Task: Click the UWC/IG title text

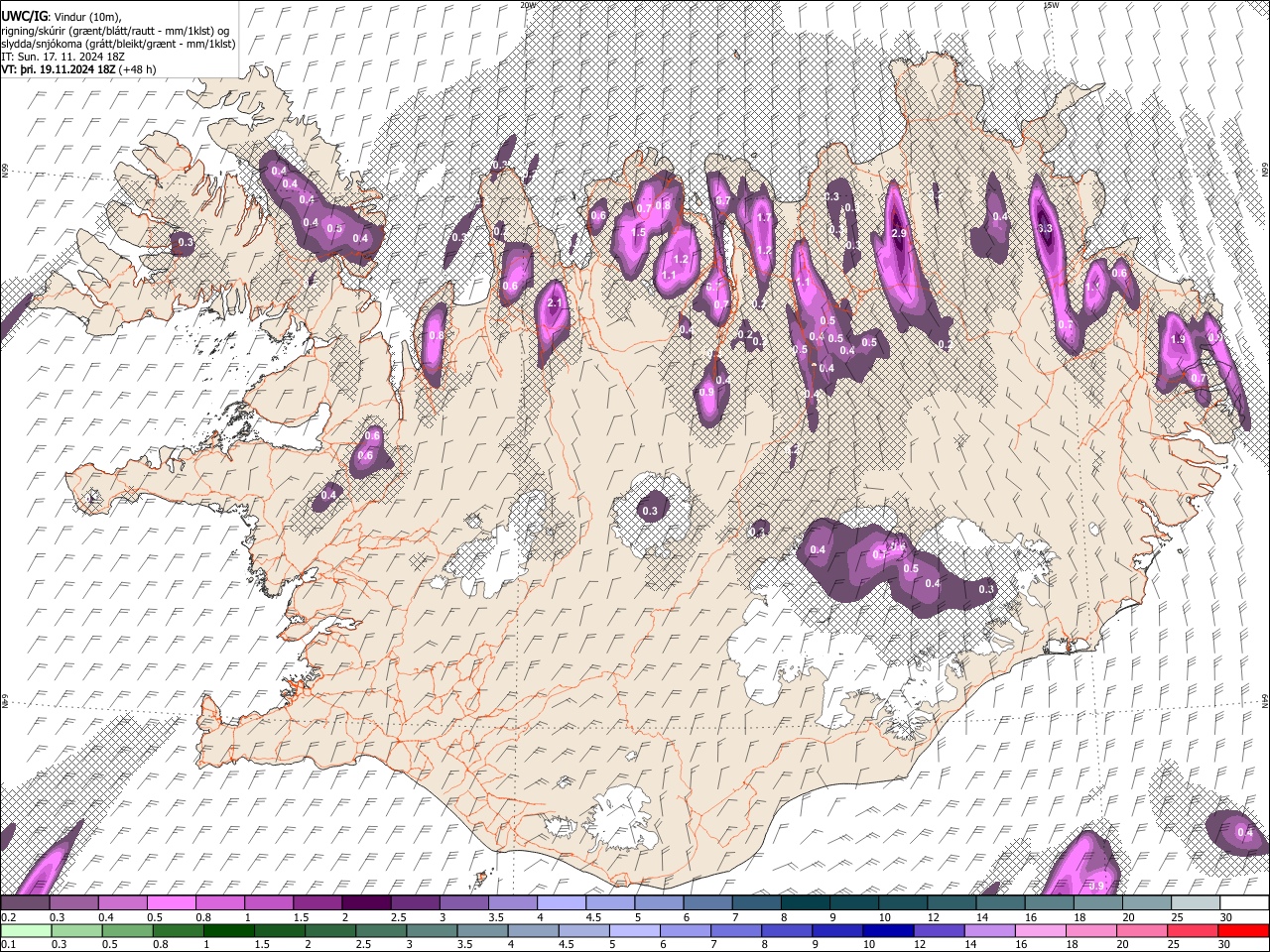Action: [x=24, y=16]
